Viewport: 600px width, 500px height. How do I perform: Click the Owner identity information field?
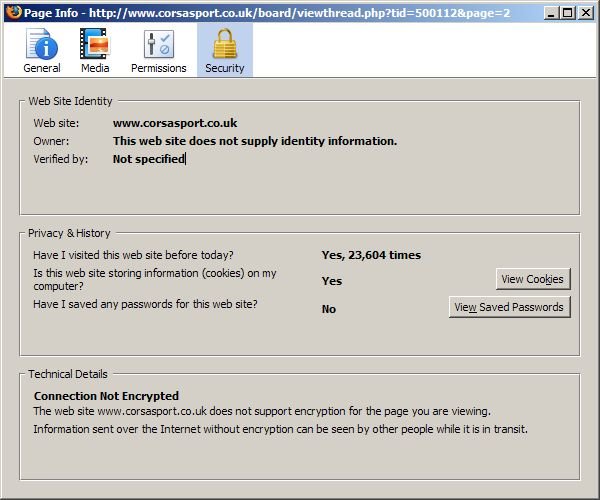(254, 141)
